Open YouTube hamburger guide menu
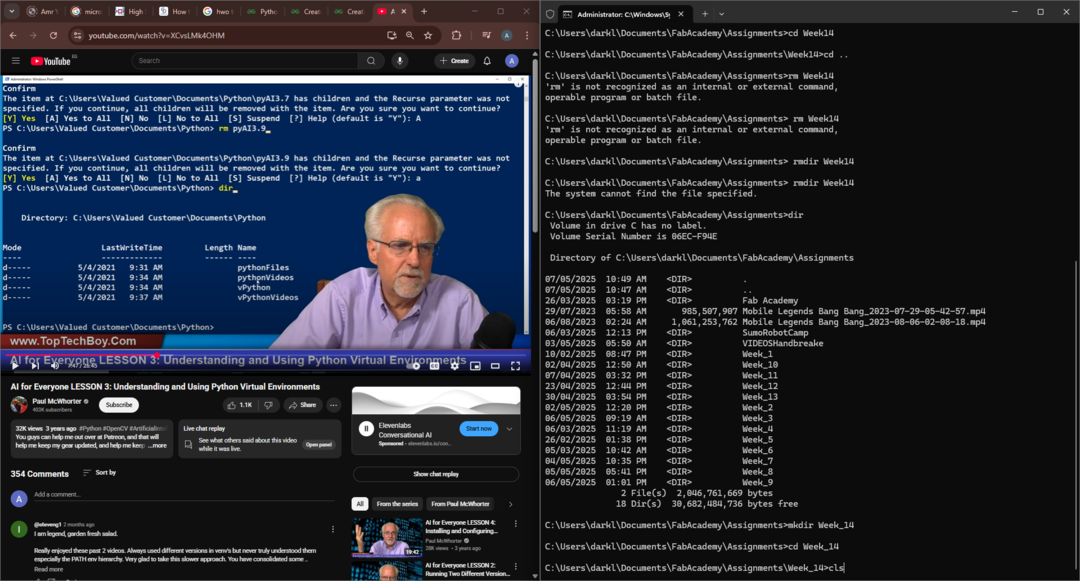The image size is (1080, 581). 15,61
